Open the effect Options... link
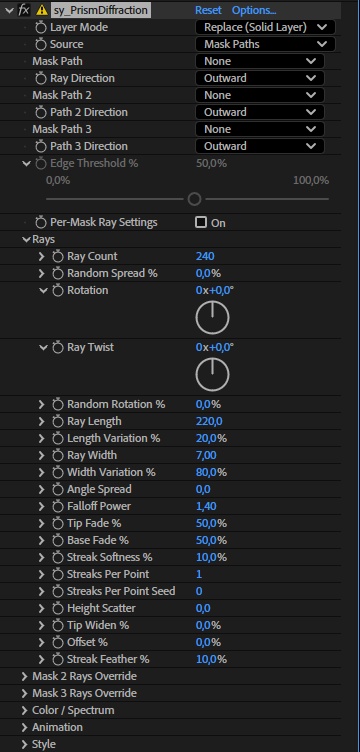Screen dimensions: 360x752 (x=254, y=10)
